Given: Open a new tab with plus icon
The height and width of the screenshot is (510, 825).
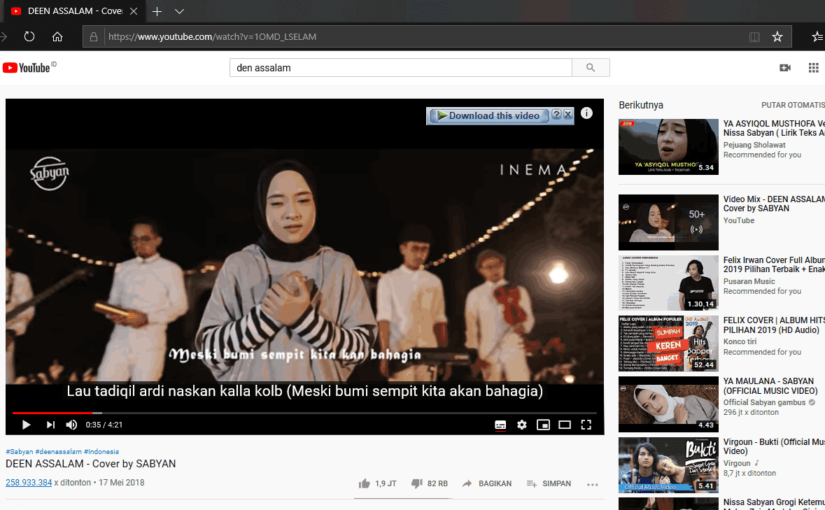Looking at the screenshot, I should tap(157, 11).
